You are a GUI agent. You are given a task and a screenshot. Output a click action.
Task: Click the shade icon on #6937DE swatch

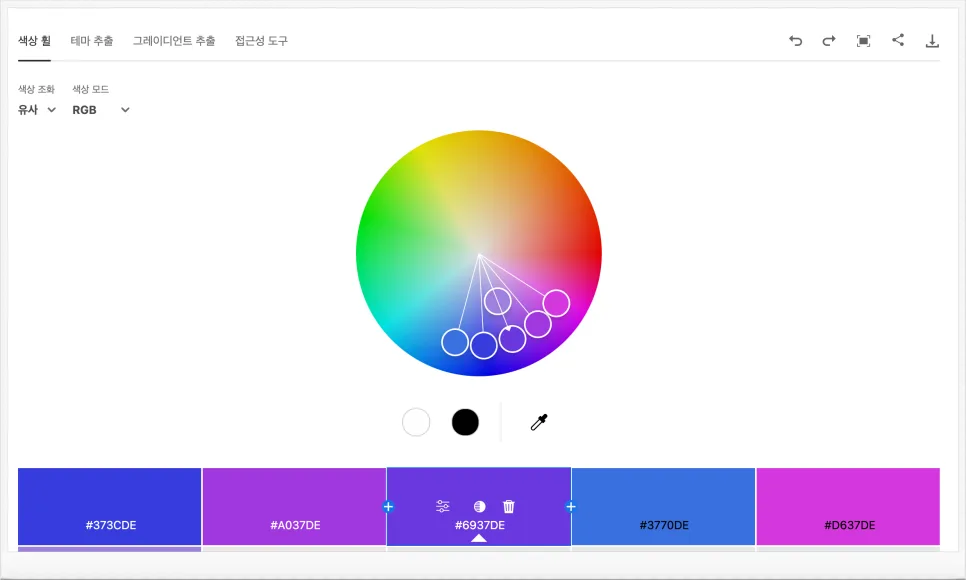(479, 507)
